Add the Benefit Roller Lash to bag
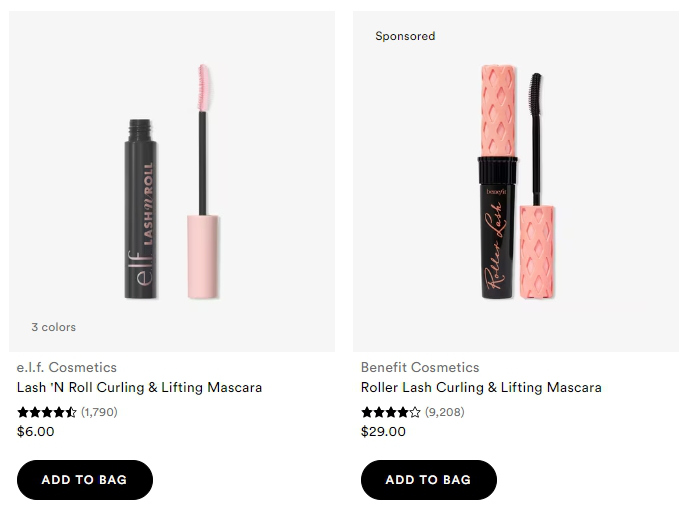The width and height of the screenshot is (690, 519). pyautogui.click(x=428, y=480)
